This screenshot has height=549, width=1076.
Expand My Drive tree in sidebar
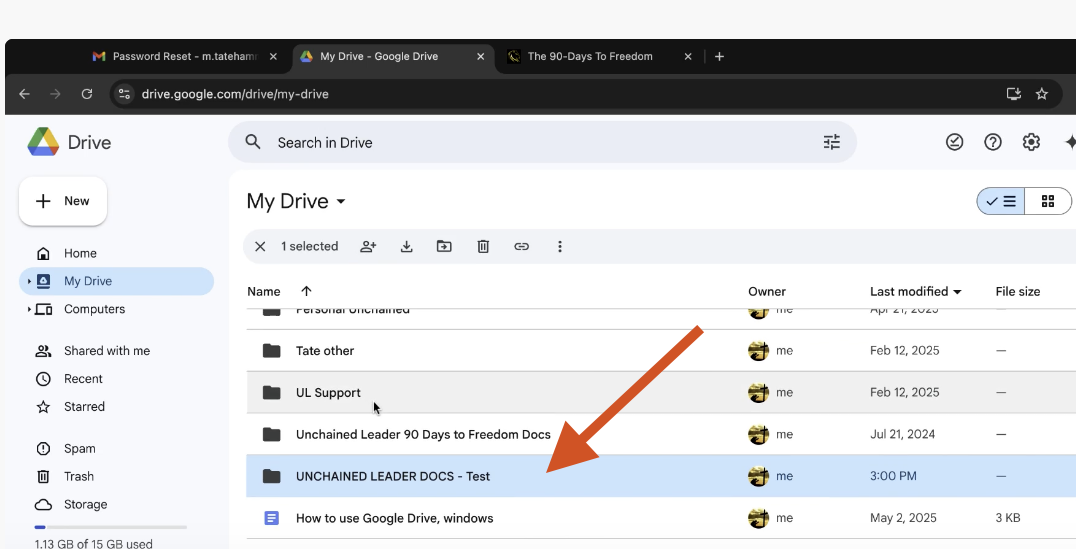pyautogui.click(x=29, y=281)
